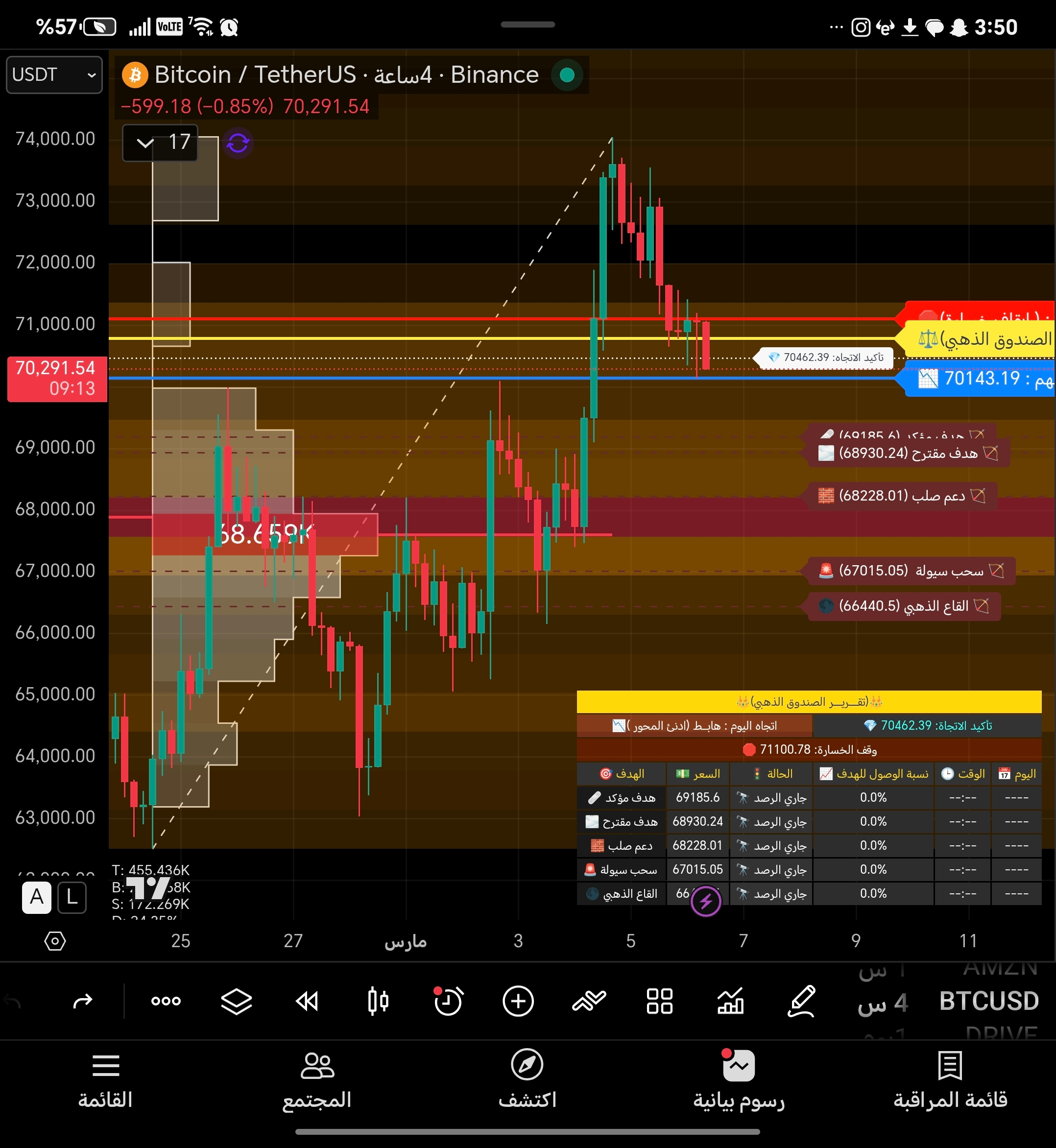Tap the replay rewind icon

tap(307, 1001)
